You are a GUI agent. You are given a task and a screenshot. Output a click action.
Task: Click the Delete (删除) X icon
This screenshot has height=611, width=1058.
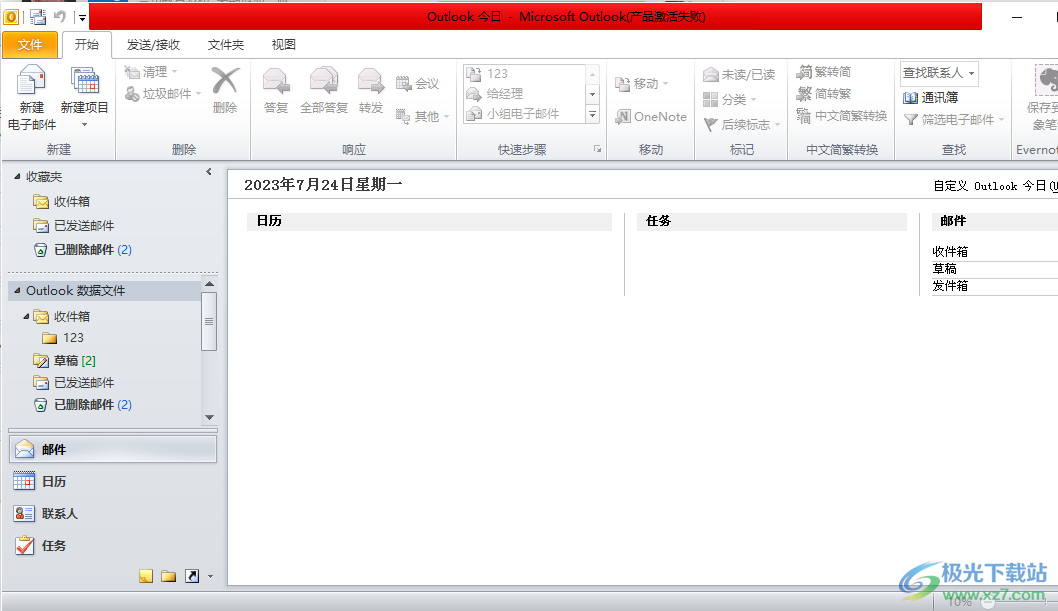(x=225, y=80)
